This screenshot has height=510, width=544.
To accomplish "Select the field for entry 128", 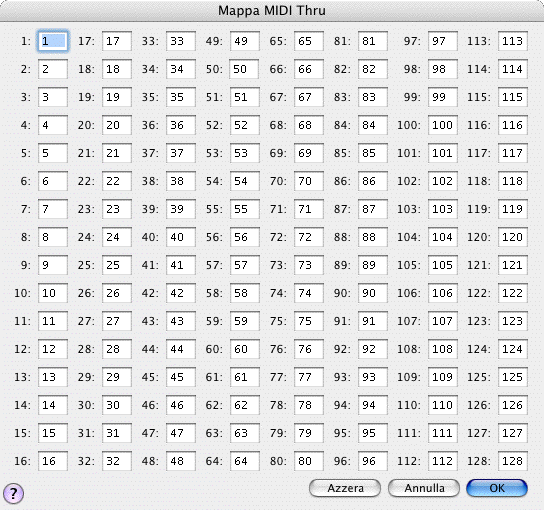I will (x=513, y=461).
